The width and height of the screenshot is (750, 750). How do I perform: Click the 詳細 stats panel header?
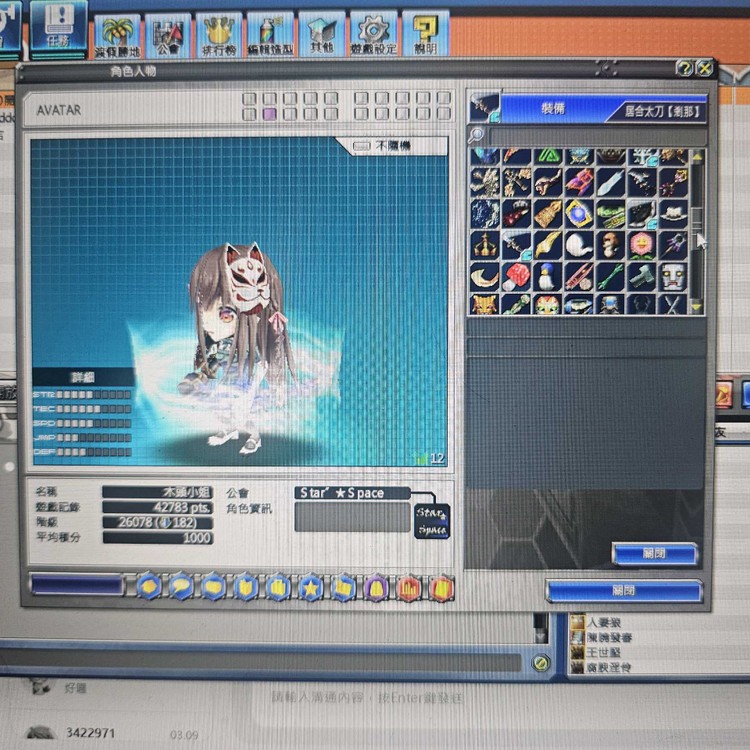click(x=83, y=377)
